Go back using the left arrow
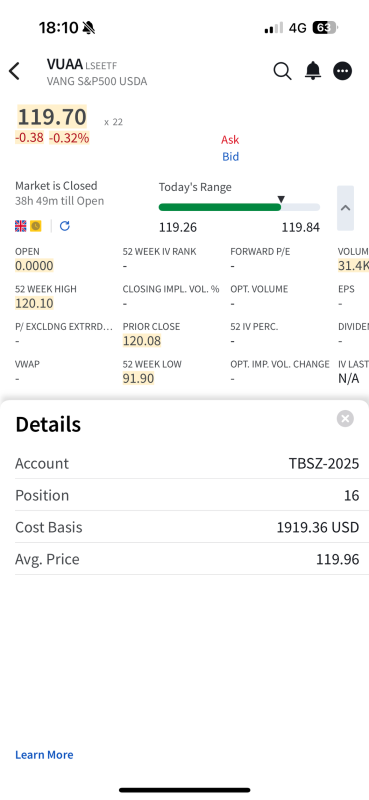The image size is (369, 800). tap(14, 71)
